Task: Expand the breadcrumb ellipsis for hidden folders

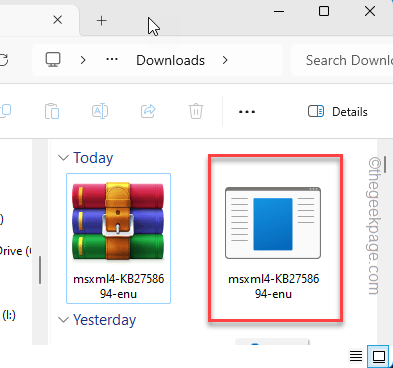Action: 112,60
